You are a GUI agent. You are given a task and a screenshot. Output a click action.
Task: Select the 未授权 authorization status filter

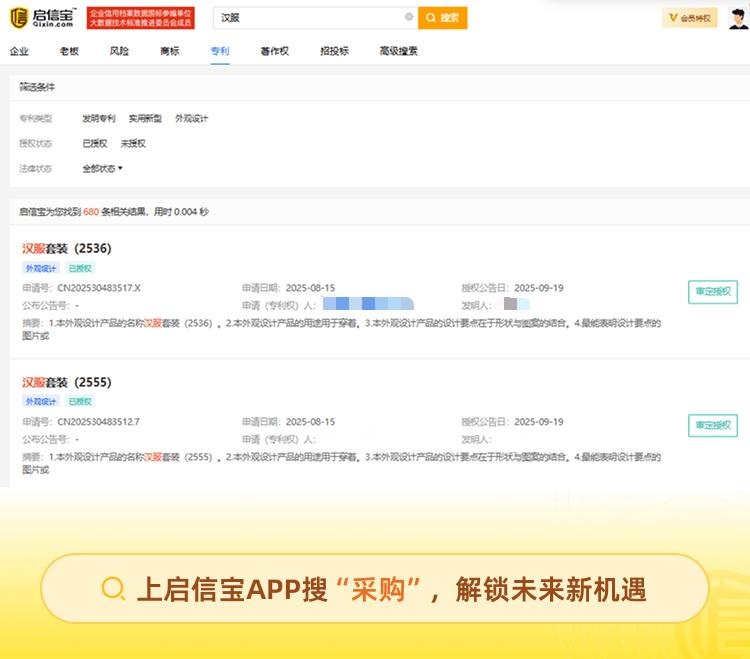click(133, 144)
